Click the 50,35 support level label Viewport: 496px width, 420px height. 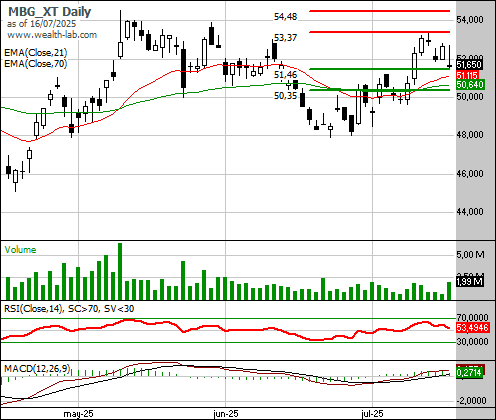click(285, 96)
